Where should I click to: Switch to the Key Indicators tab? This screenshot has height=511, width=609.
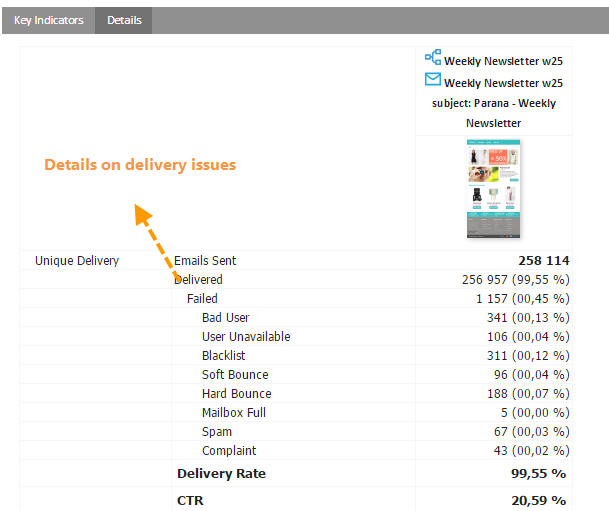(x=49, y=20)
